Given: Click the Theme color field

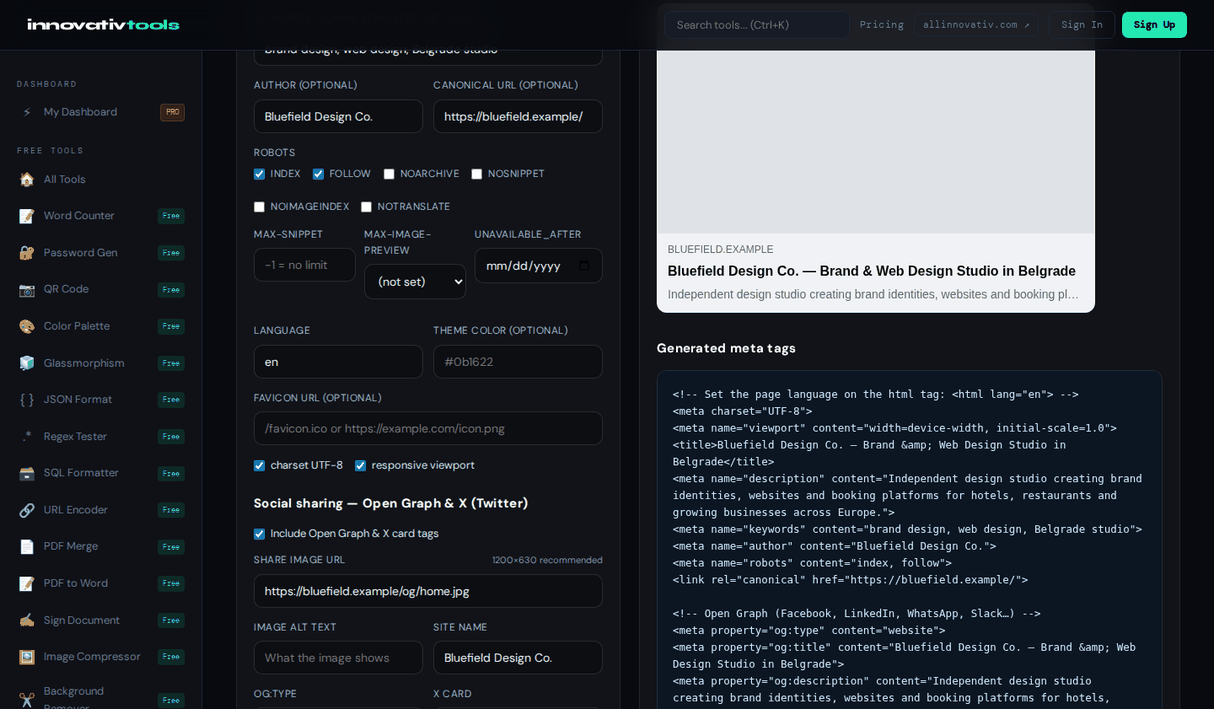Looking at the screenshot, I should [x=518, y=362].
